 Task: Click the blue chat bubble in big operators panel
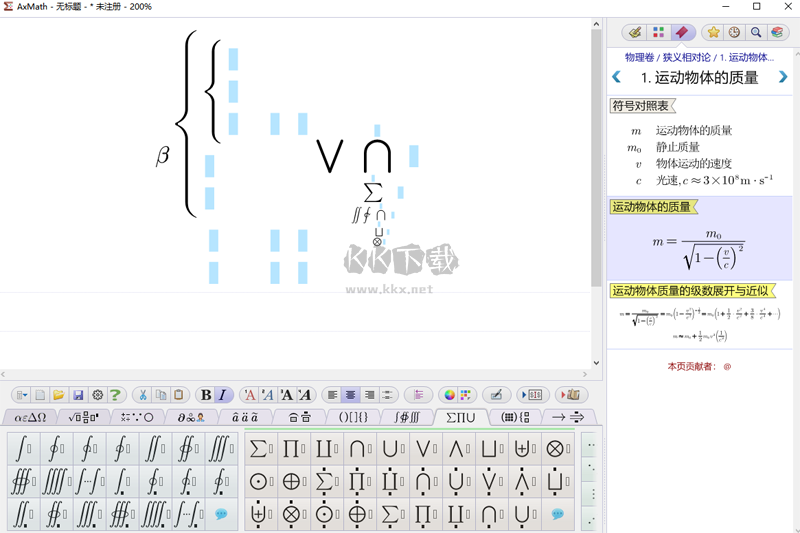[x=558, y=514]
